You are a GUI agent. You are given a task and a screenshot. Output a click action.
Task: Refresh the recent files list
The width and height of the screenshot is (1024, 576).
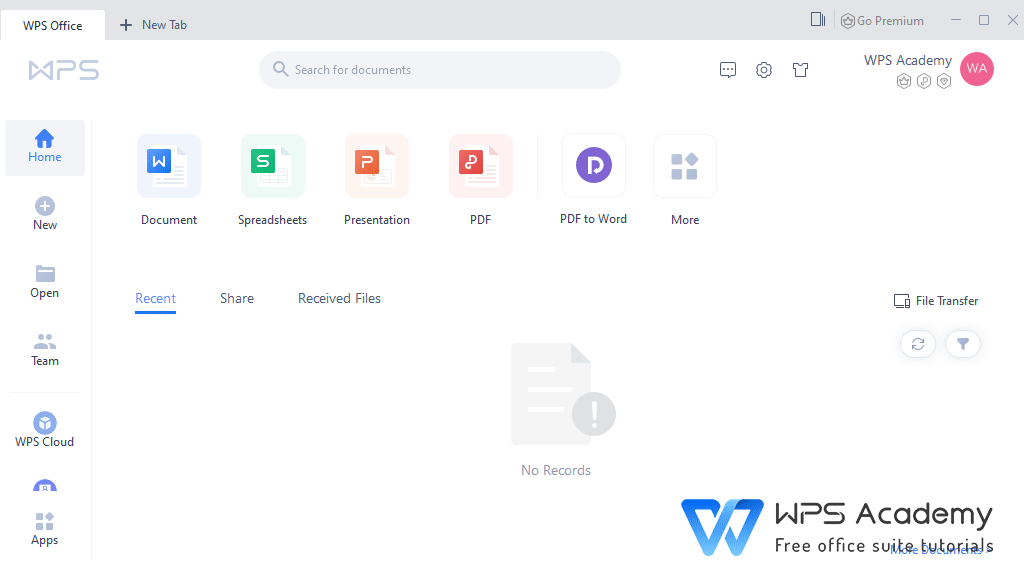pyautogui.click(x=918, y=344)
